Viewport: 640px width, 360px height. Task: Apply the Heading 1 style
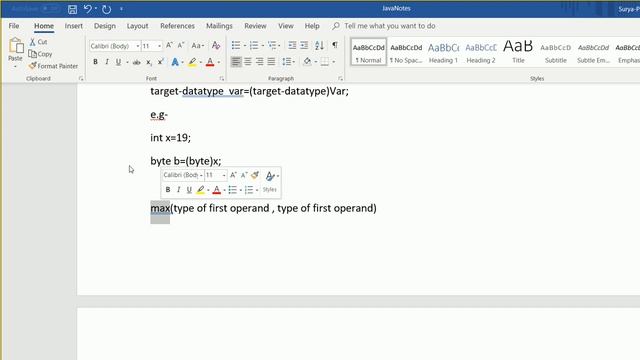click(444, 52)
